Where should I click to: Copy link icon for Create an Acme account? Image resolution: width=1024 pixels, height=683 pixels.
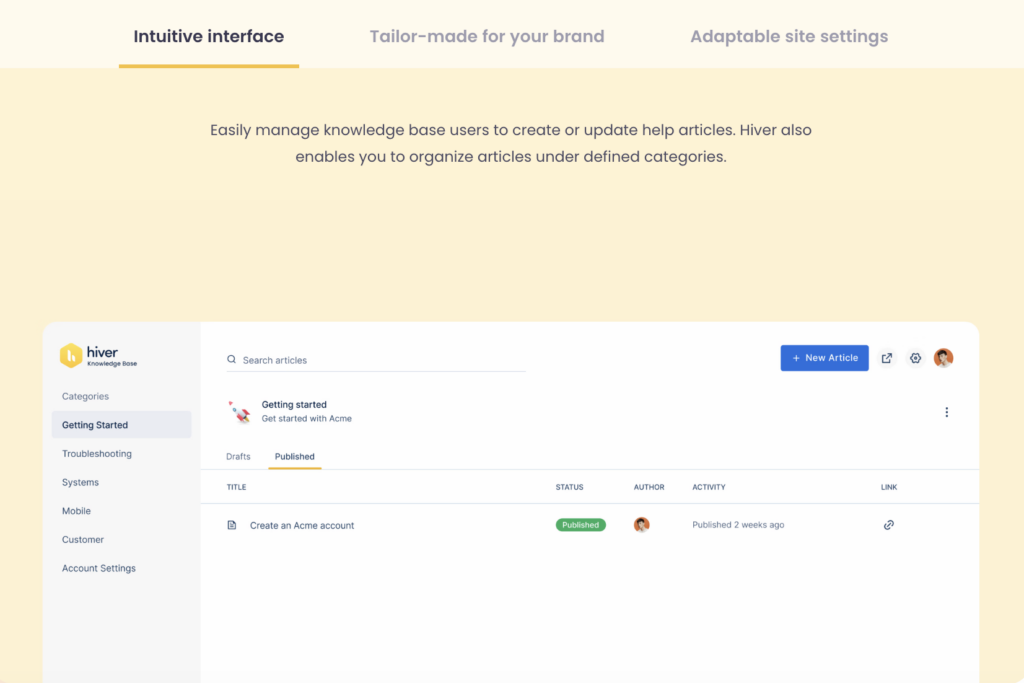pos(888,525)
